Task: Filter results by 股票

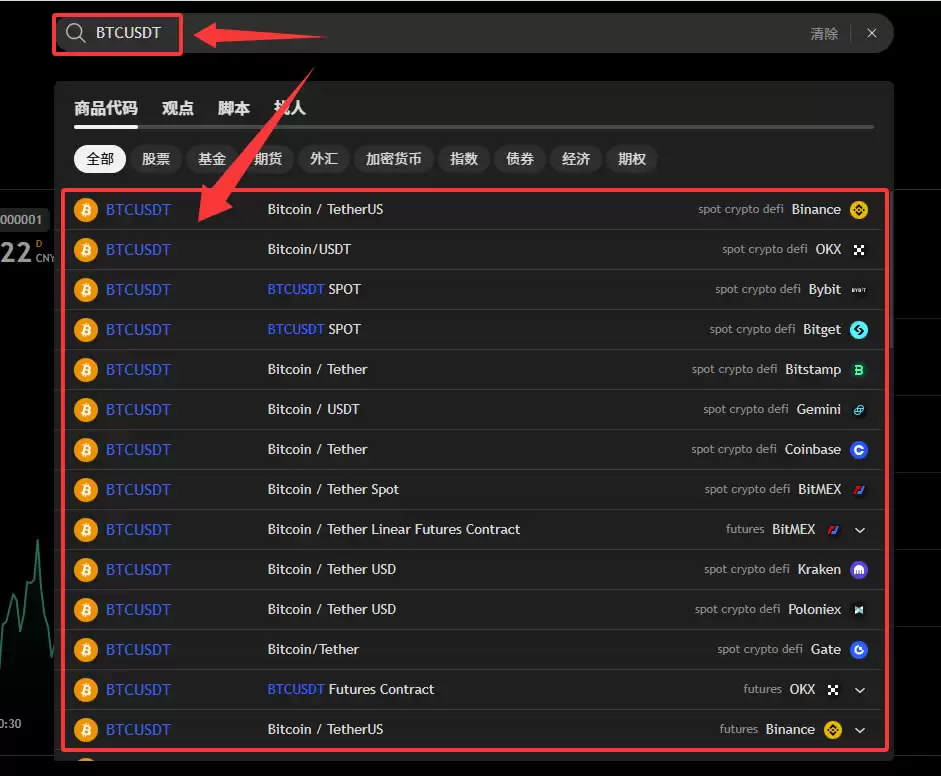Action: (x=156, y=159)
